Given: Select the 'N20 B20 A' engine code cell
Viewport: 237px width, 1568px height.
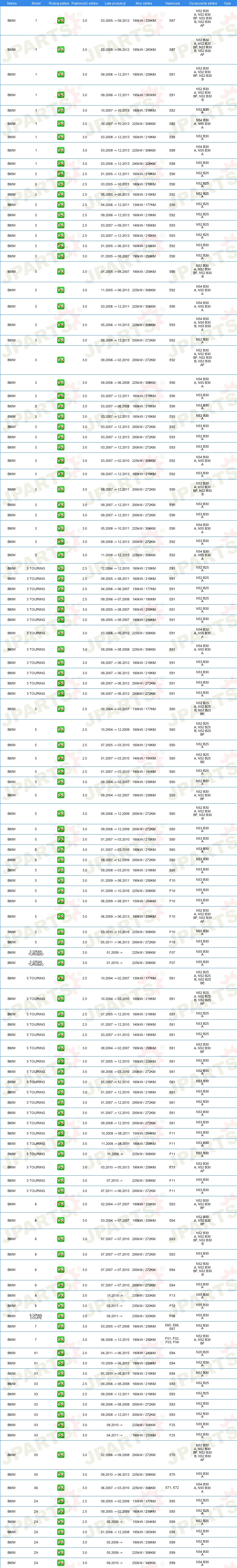Looking at the screenshot, I should click(203, 1353).
